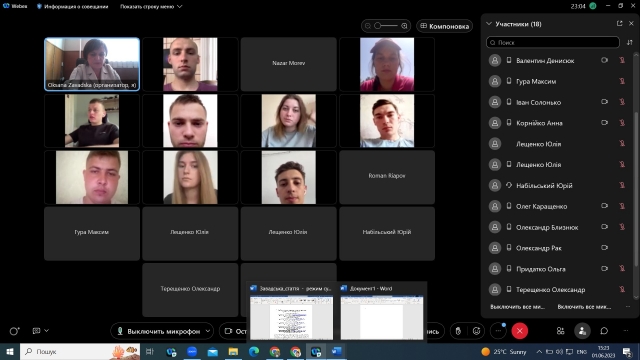The image size is (640, 360).
Task: Click camera icon next to Придатко Ольга
Action: (x=604, y=269)
